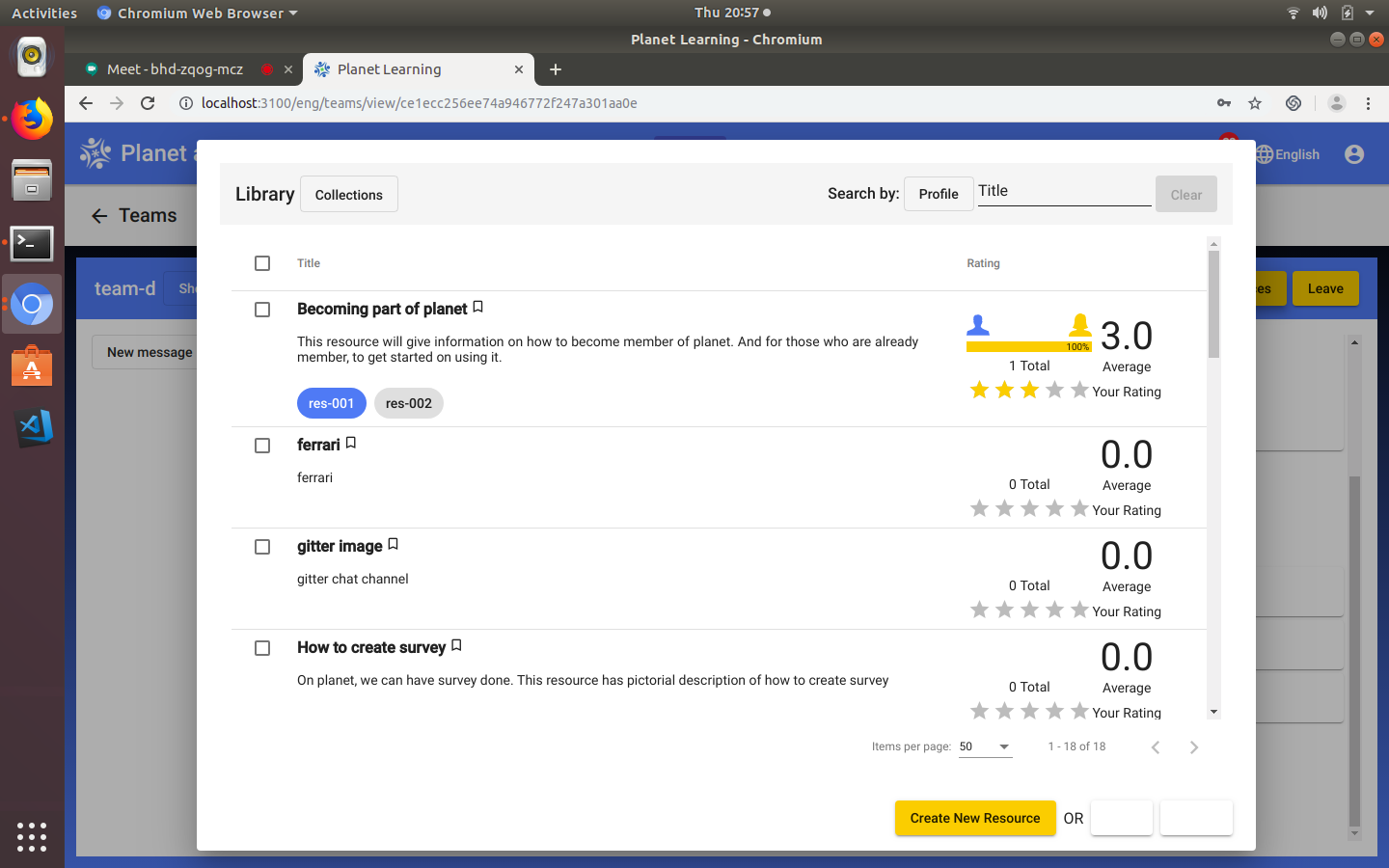
Task: Click the Collections button
Action: pyautogui.click(x=349, y=194)
